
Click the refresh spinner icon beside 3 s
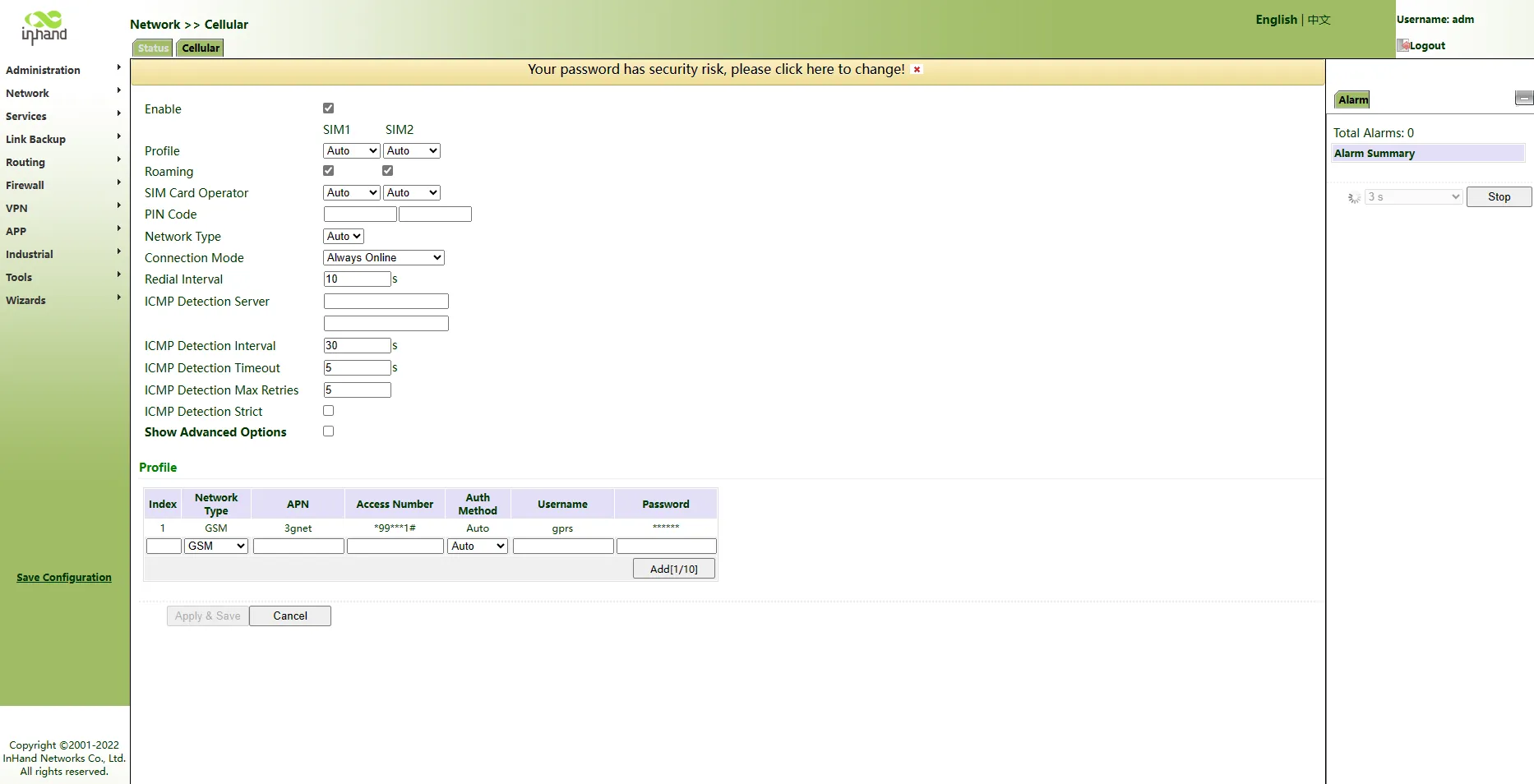[1354, 197]
